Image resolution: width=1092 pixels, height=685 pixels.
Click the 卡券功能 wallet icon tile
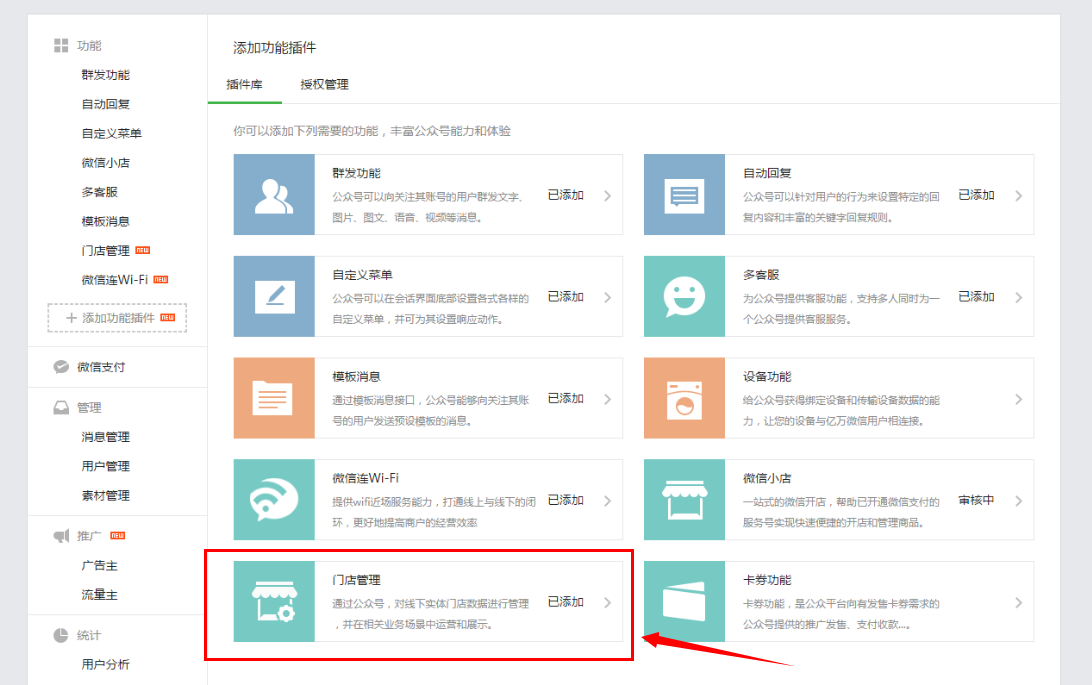[684, 601]
